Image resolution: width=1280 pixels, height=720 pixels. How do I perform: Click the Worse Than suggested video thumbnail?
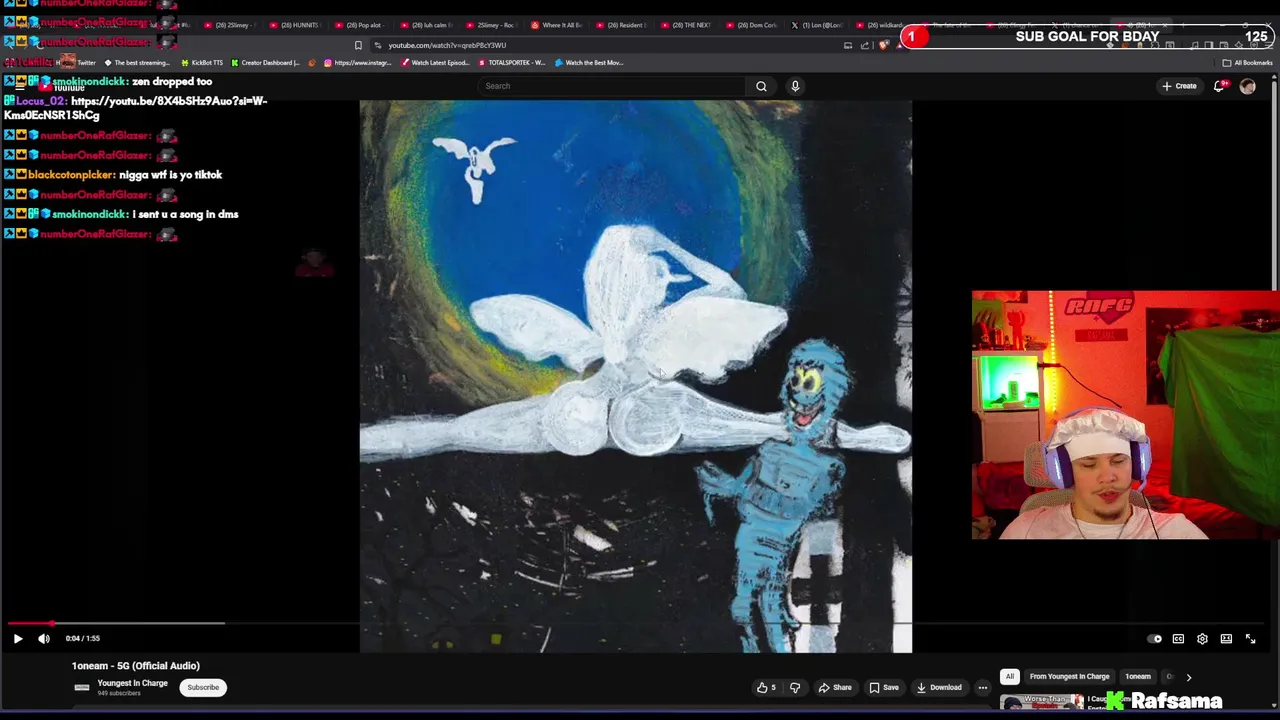click(1040, 702)
